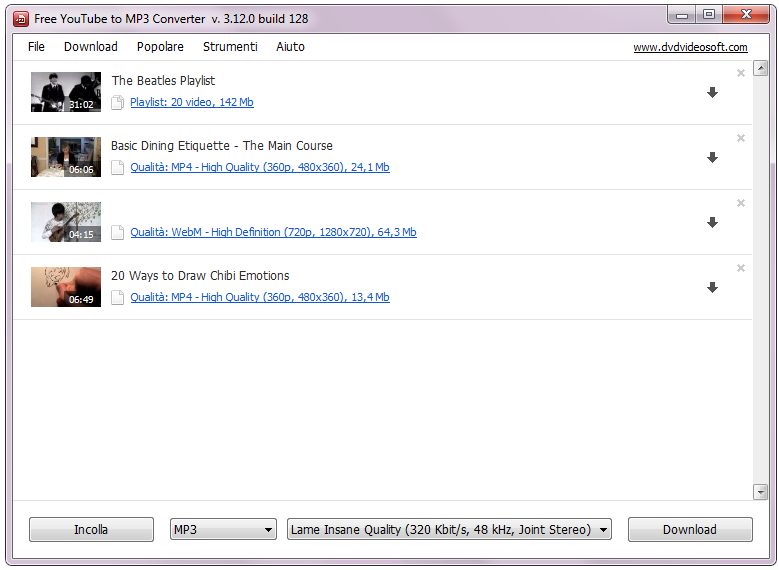Click file icon next to 13,4 Mb quality link
The height and width of the screenshot is (570, 779).
tap(117, 298)
